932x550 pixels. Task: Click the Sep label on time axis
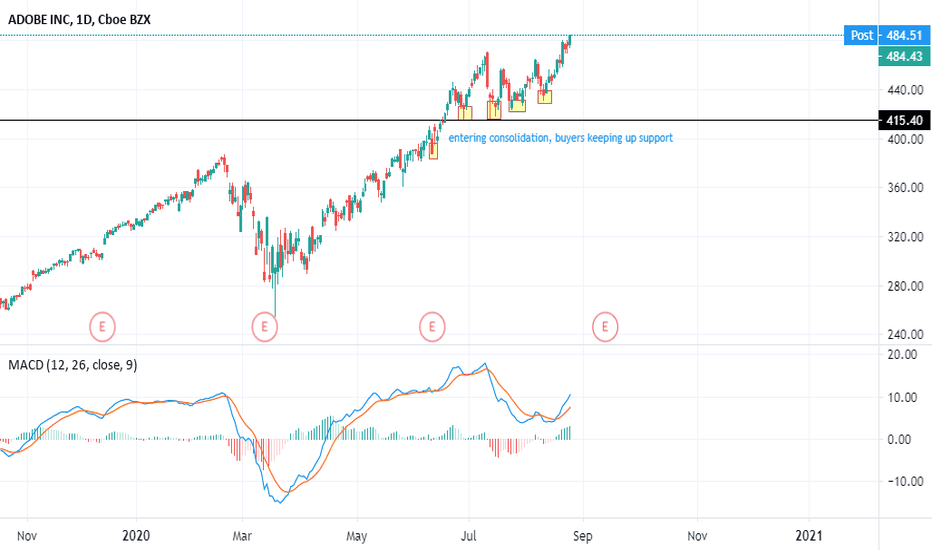(x=582, y=536)
